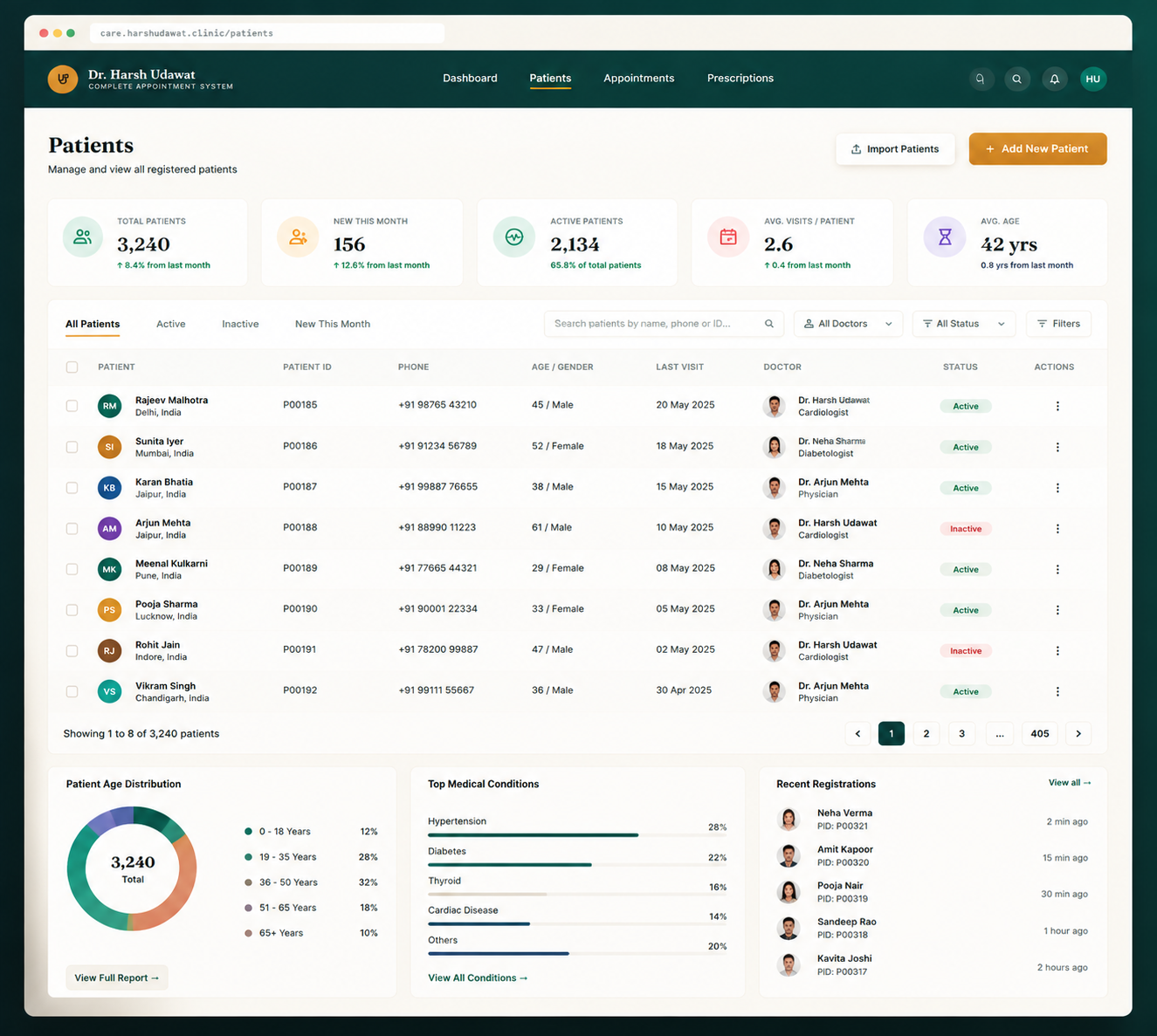
Task: Click the leftmost round icon in header right
Action: 980,79
